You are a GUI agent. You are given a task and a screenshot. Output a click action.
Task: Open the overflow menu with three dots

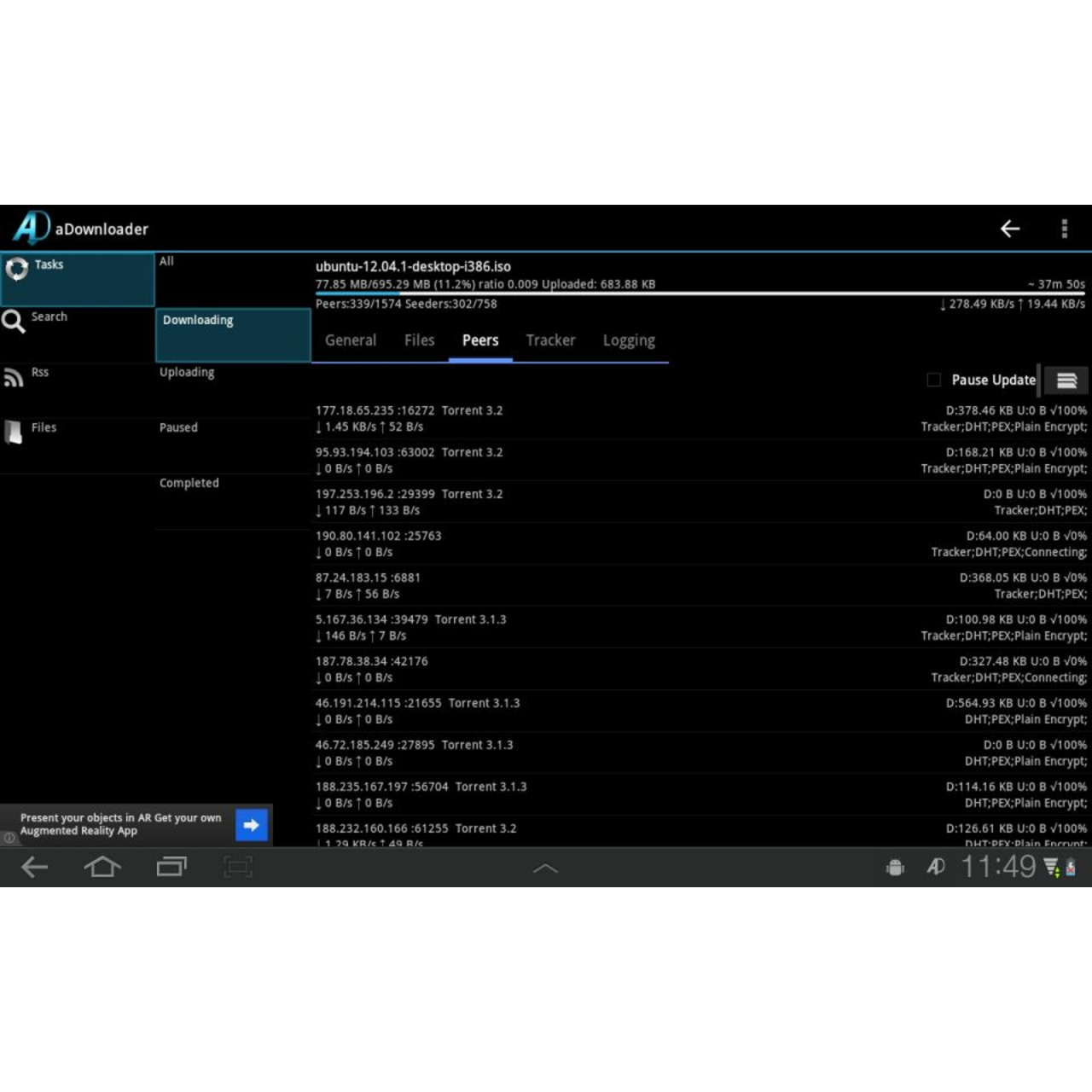[1065, 229]
